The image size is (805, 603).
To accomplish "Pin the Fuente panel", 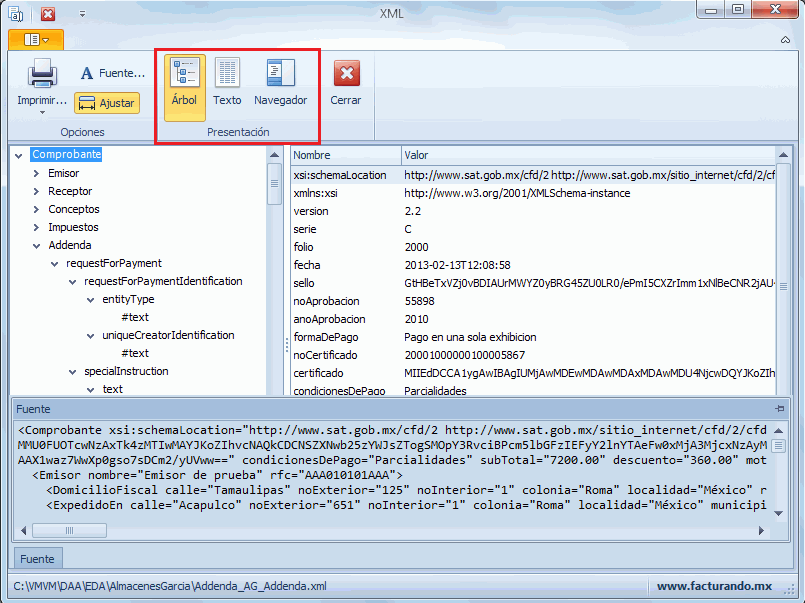I will coord(779,409).
